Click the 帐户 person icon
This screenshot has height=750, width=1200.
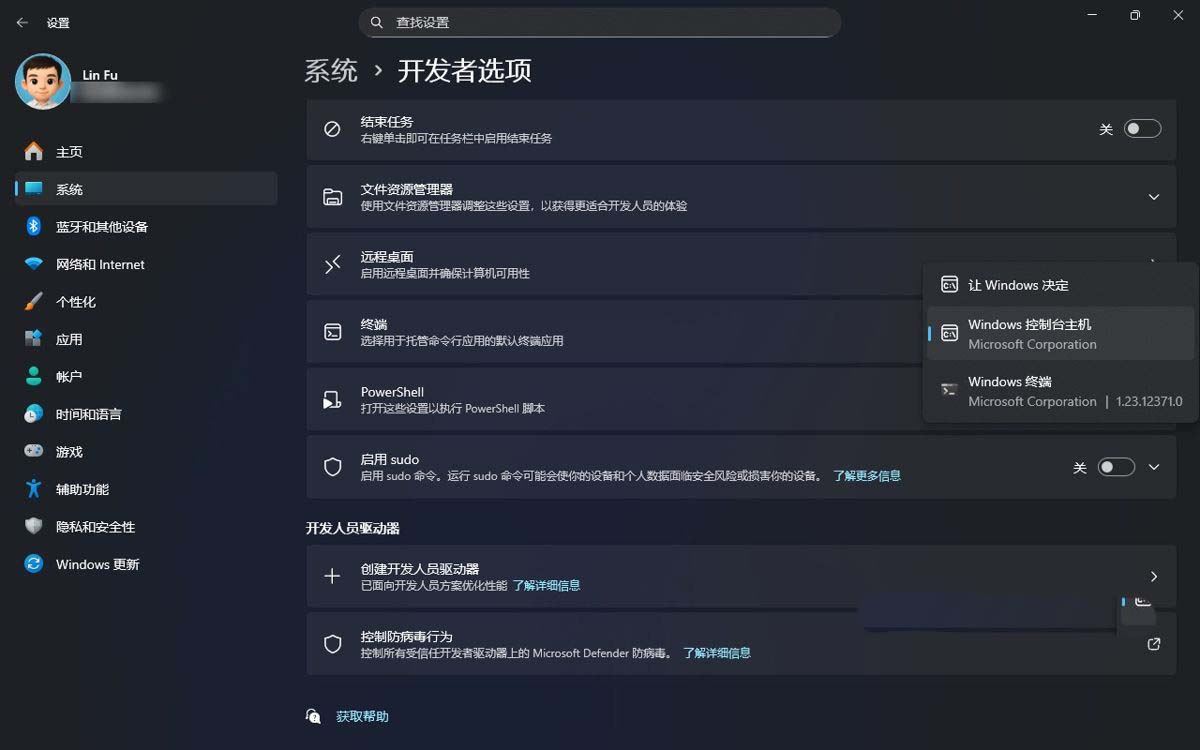click(34, 377)
